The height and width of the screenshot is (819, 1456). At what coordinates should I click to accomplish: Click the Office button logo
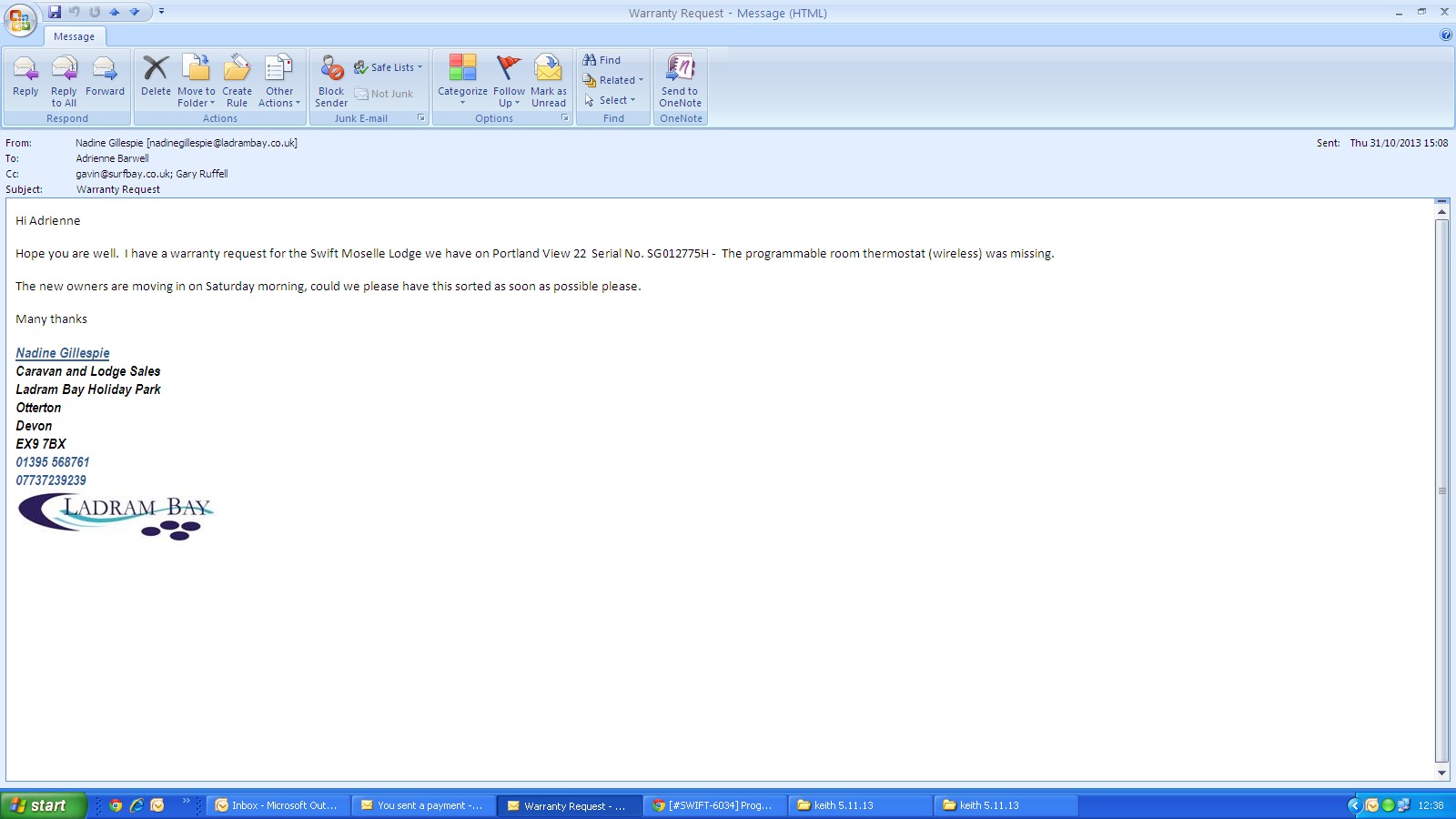(x=20, y=20)
